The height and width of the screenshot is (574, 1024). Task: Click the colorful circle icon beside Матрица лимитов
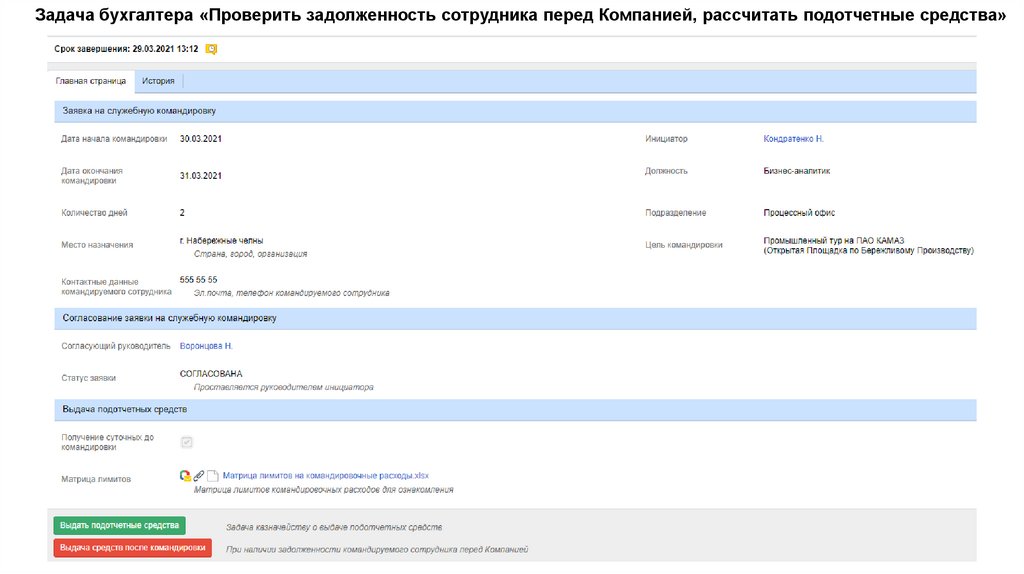point(185,476)
